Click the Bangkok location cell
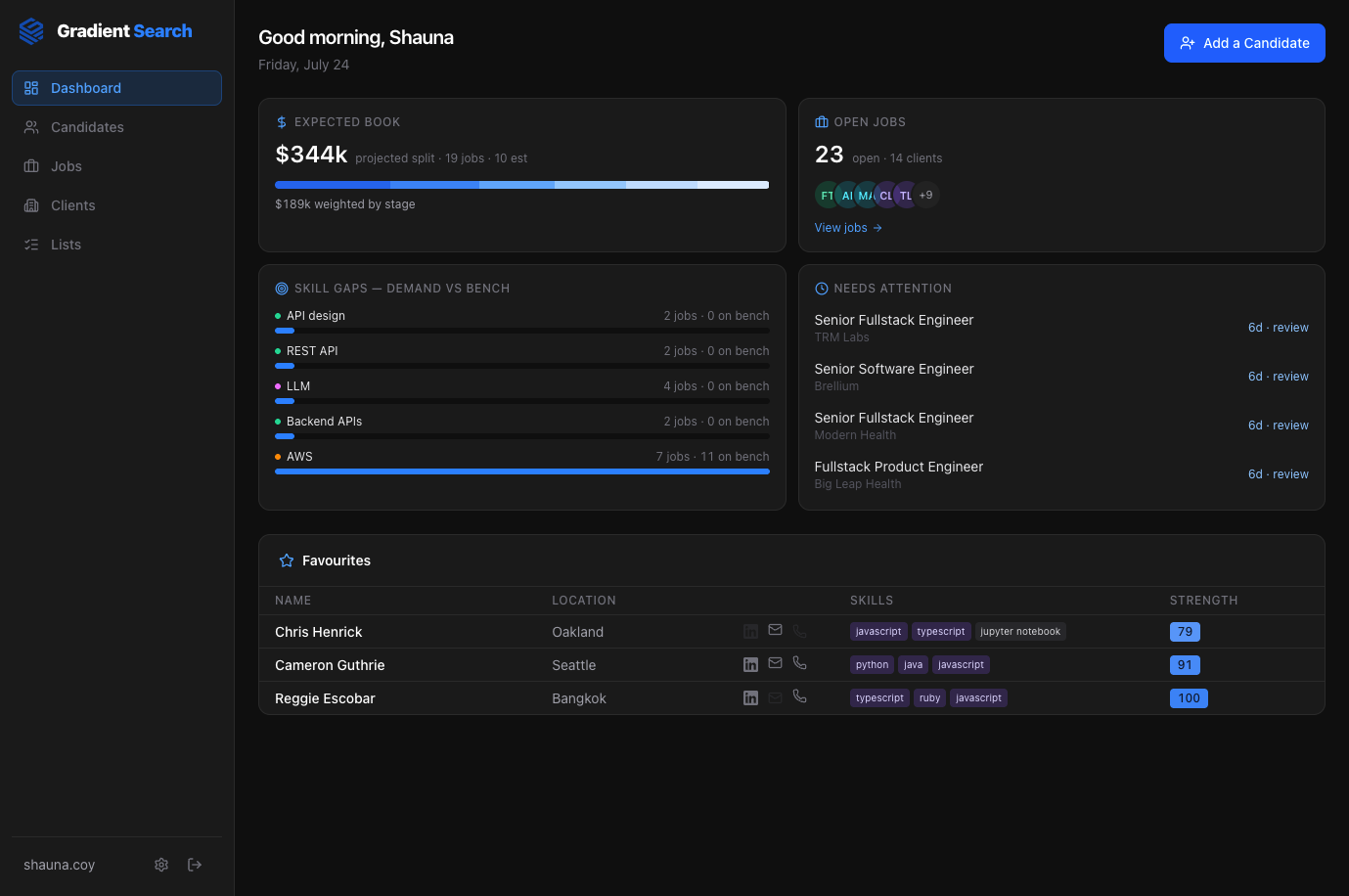Screen dimensions: 1349x896 click(x=579, y=698)
